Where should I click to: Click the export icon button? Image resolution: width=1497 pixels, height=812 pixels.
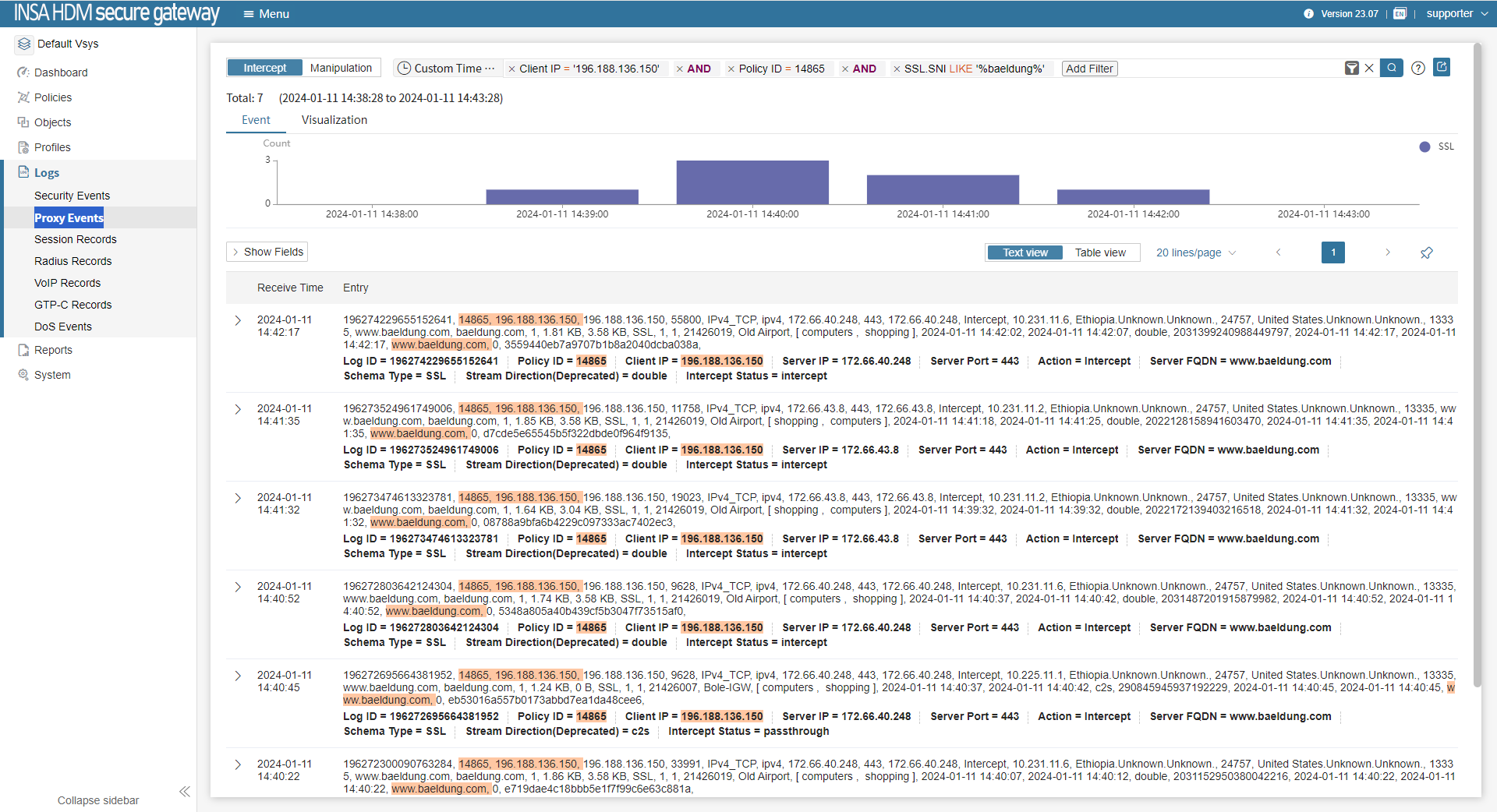[1442, 67]
